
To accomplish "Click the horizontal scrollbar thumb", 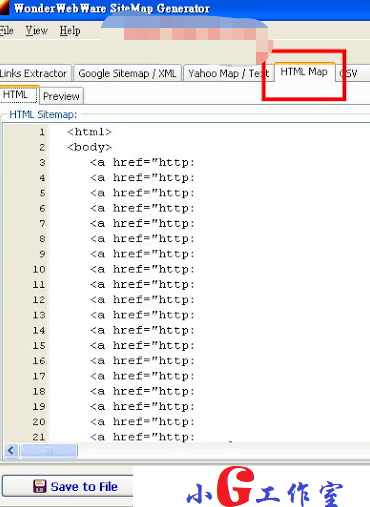I will pyautogui.click(x=49, y=451).
